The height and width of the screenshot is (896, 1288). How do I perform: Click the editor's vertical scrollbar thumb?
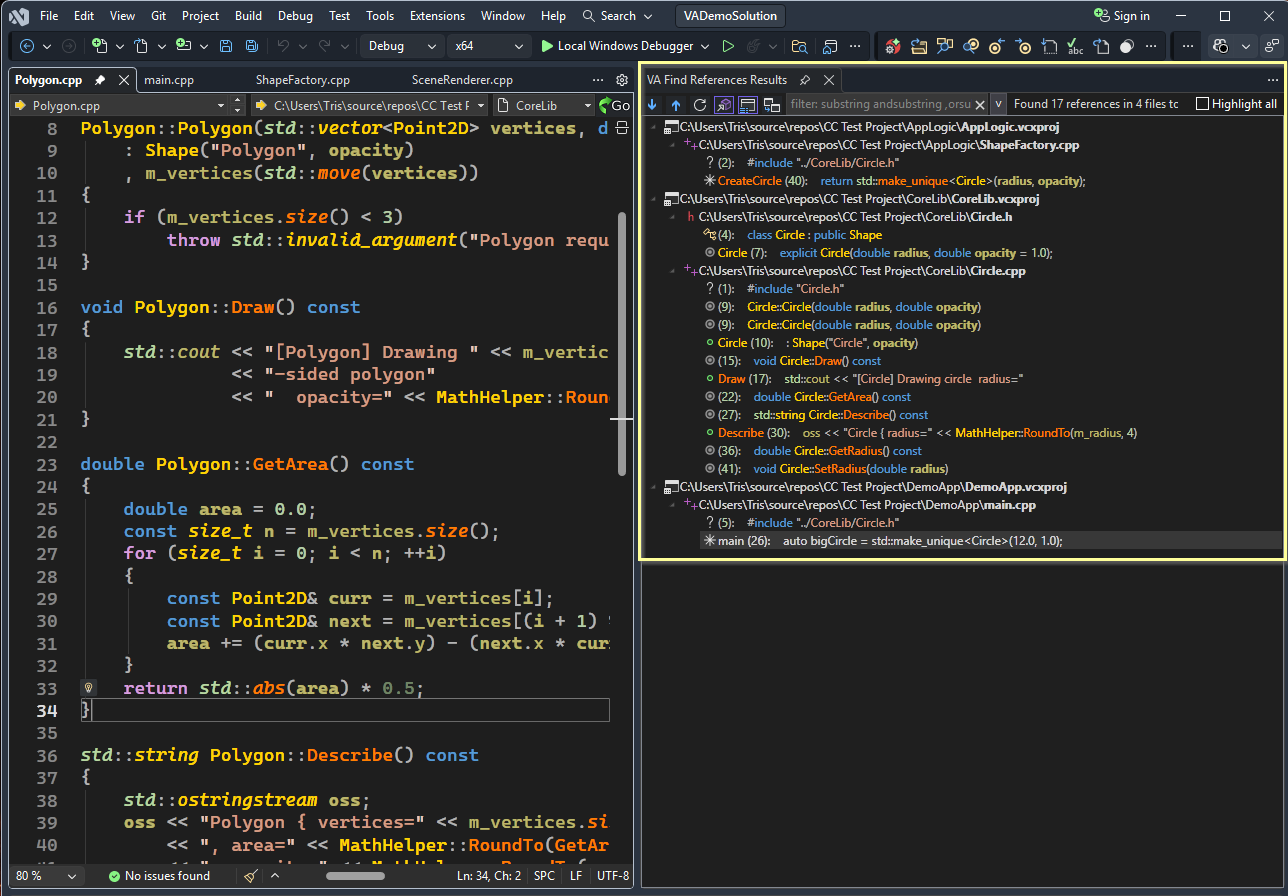(622, 343)
